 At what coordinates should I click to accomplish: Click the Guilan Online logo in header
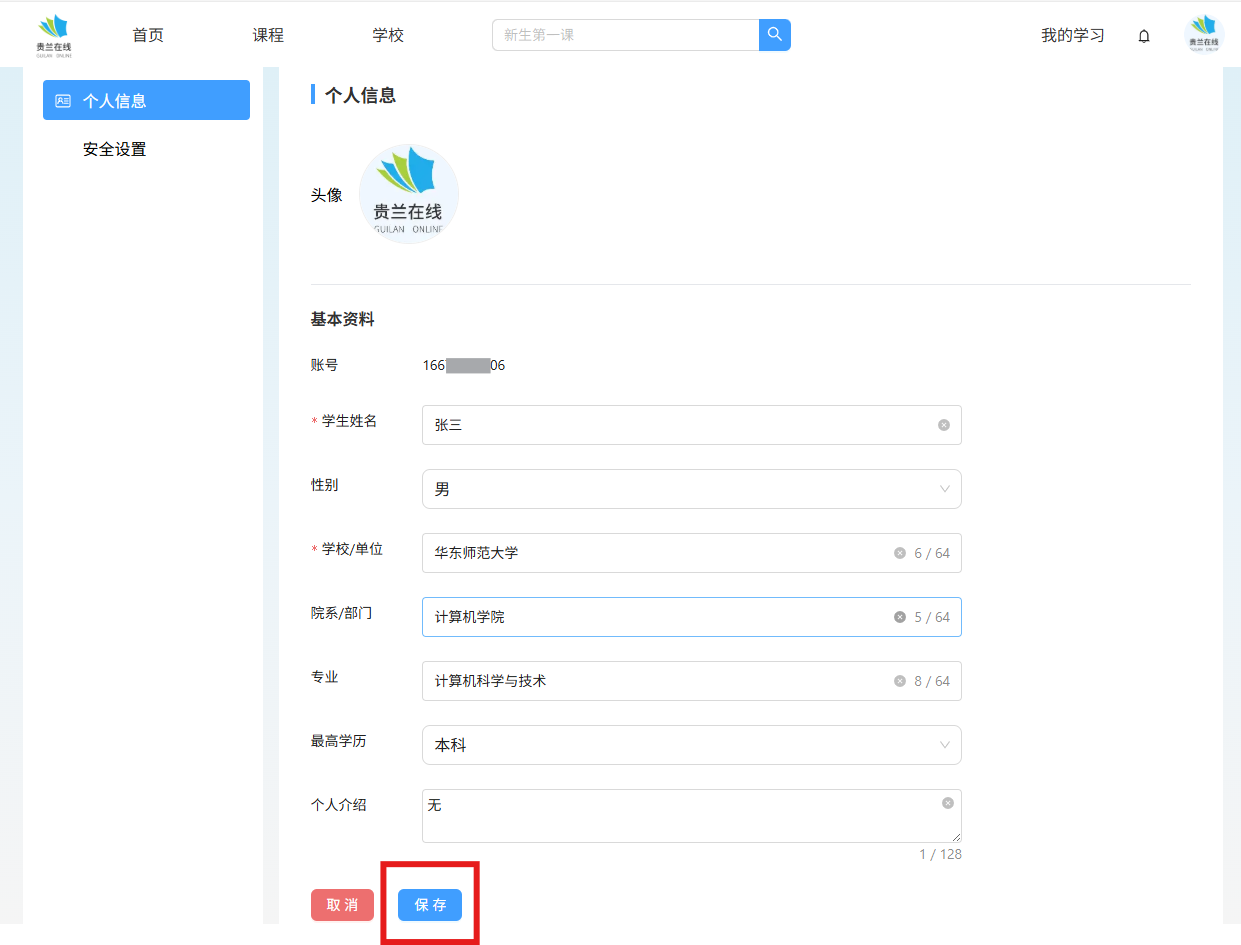coord(54,36)
